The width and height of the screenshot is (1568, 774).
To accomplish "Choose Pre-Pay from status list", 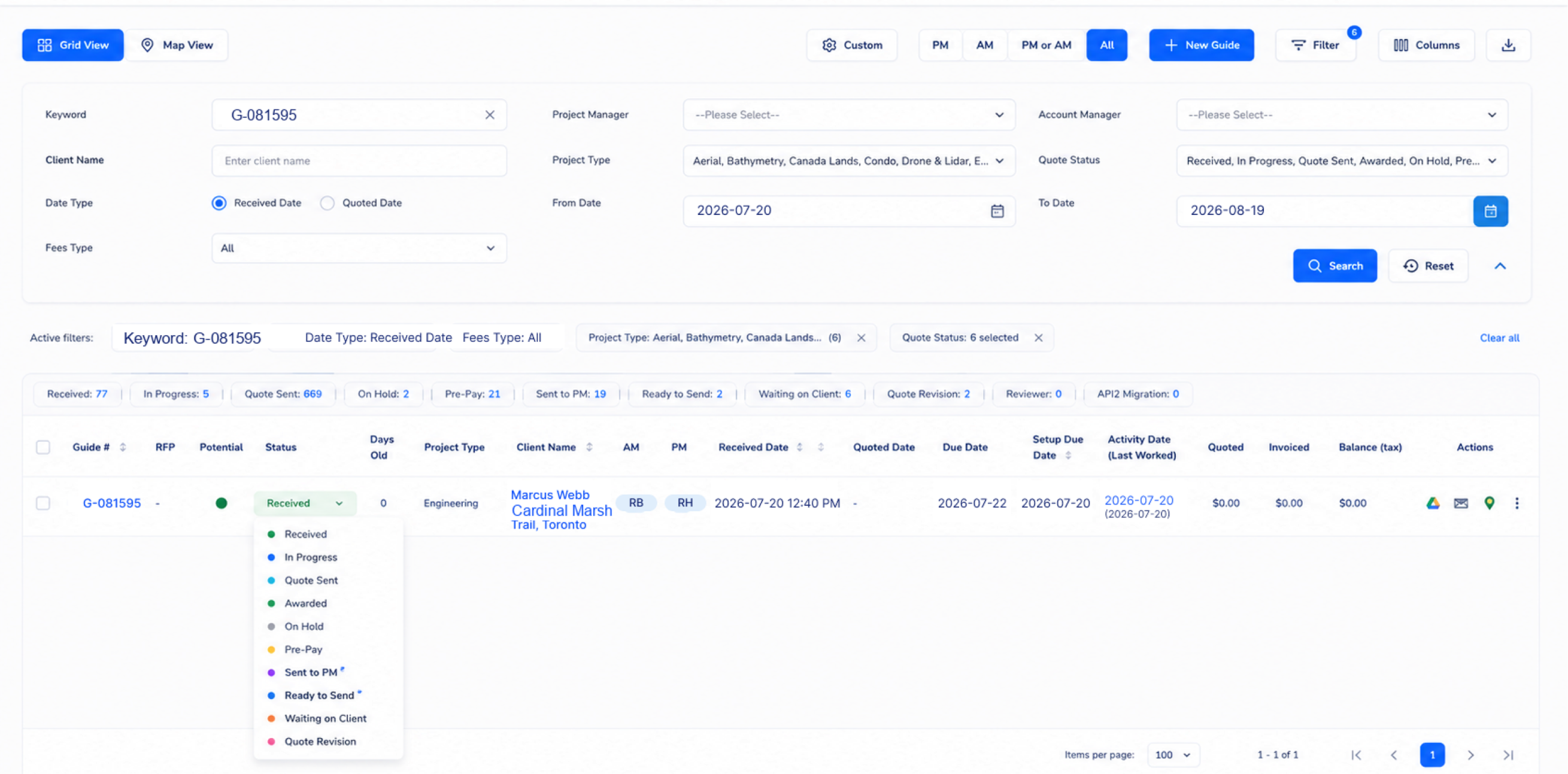I will [x=303, y=650].
